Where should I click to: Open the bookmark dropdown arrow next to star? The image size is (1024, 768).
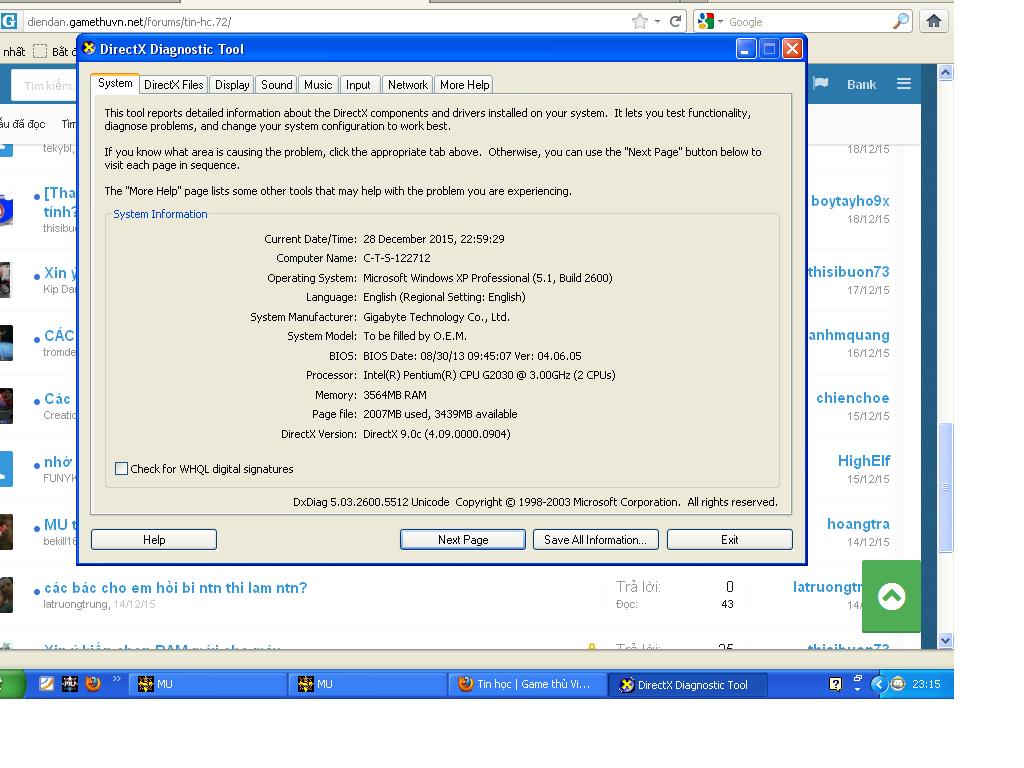(x=657, y=22)
